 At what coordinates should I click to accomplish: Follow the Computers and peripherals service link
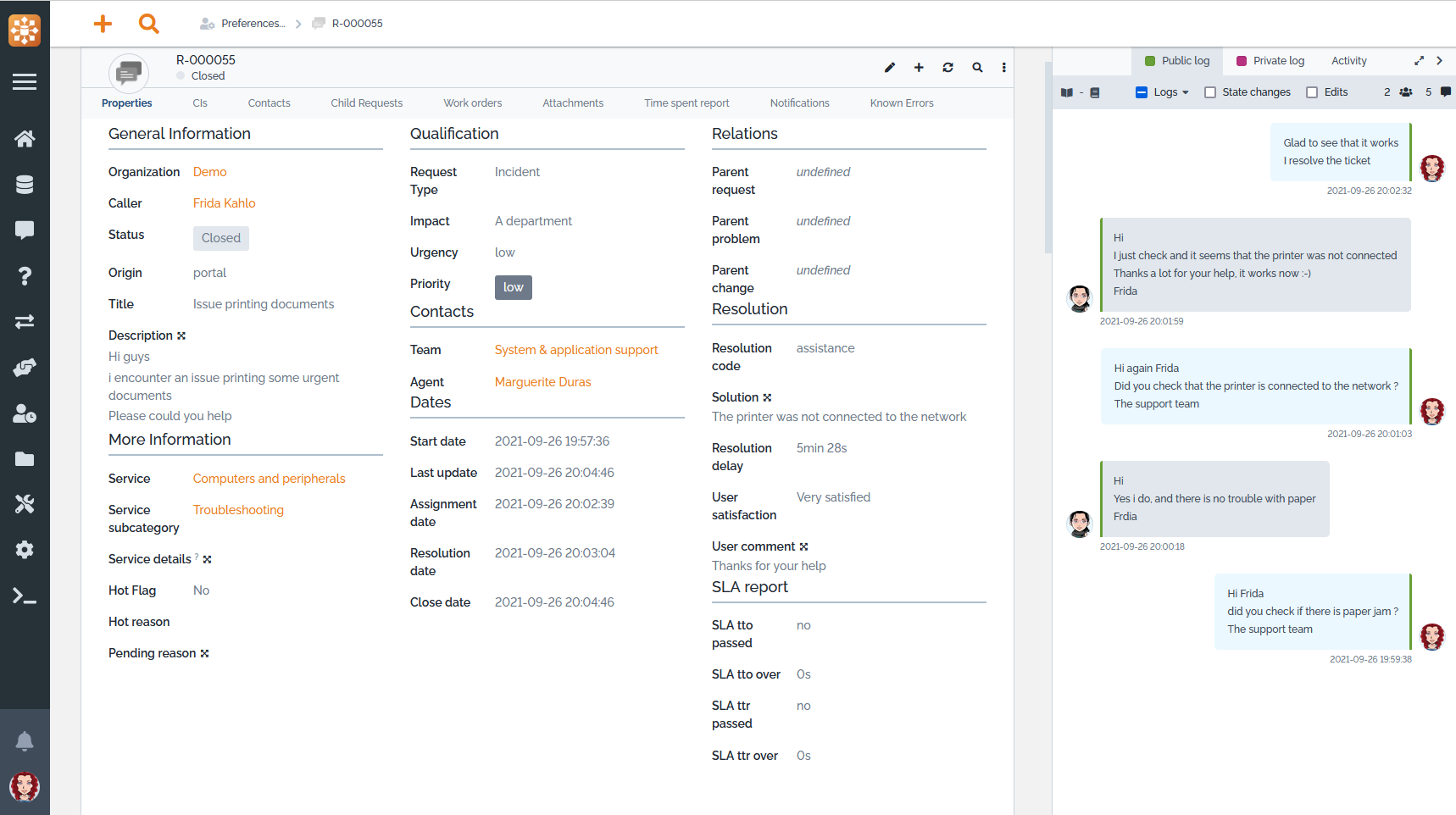(x=269, y=479)
